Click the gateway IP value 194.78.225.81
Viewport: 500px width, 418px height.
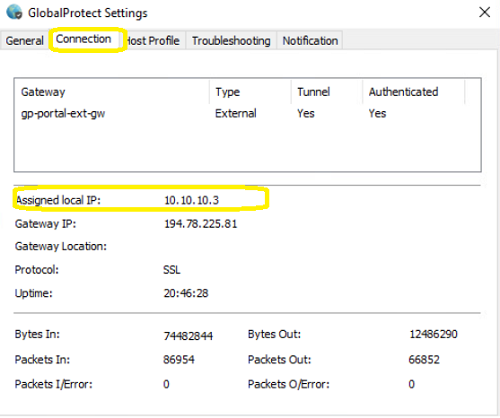pos(201,224)
